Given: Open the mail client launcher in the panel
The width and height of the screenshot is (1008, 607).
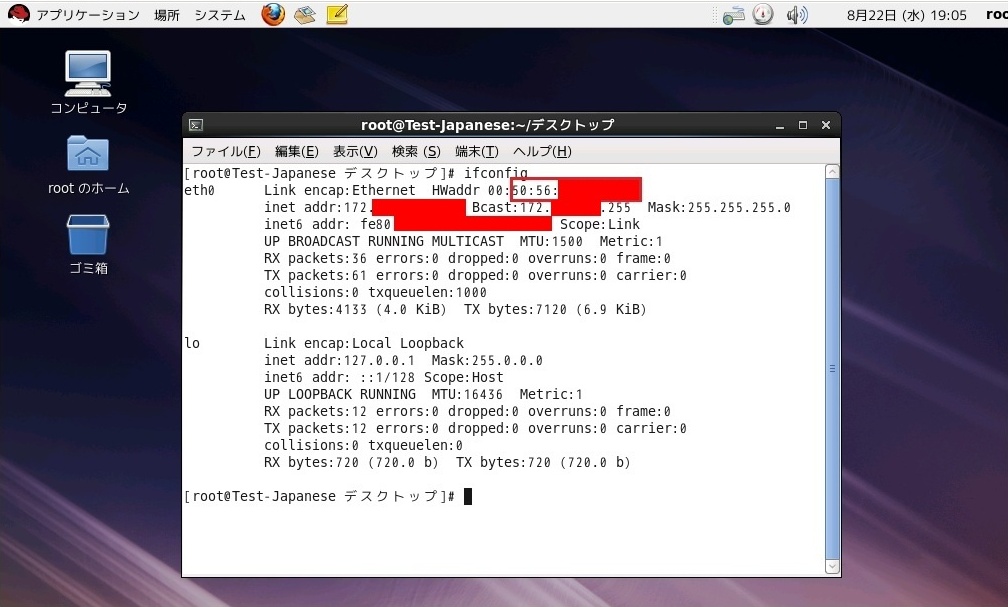Looking at the screenshot, I should [305, 14].
